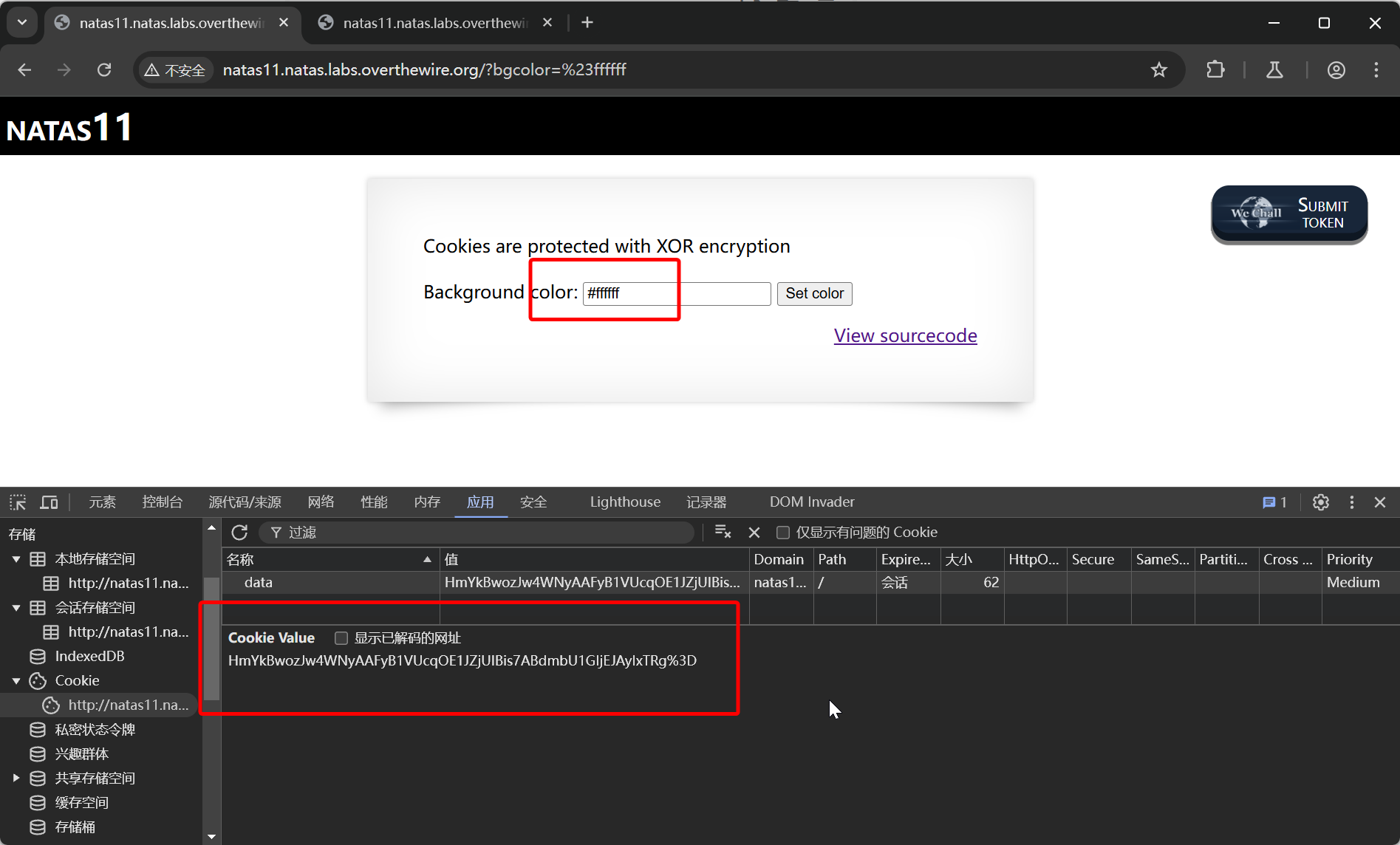Viewport: 1400px width, 845px height.
Task: Close the second natas11 tab
Action: (x=547, y=23)
